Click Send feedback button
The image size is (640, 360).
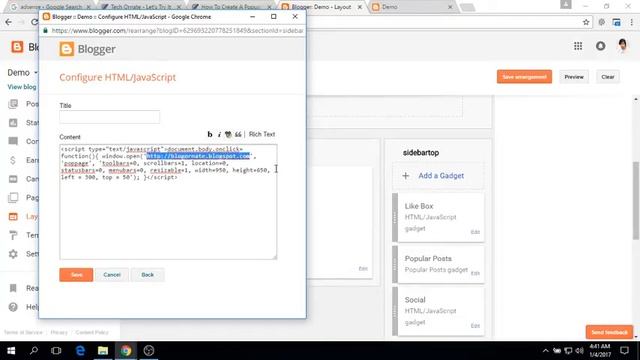point(609,332)
